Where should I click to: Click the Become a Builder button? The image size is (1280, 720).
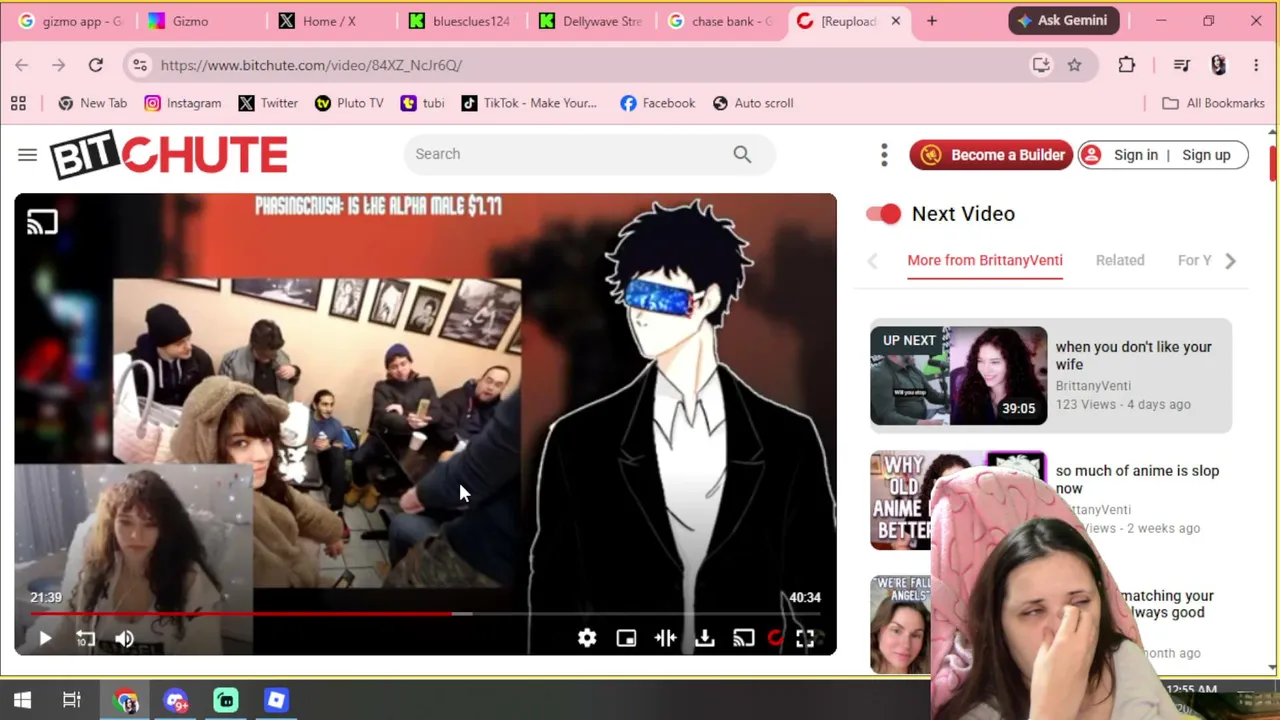pyautogui.click(x=991, y=155)
